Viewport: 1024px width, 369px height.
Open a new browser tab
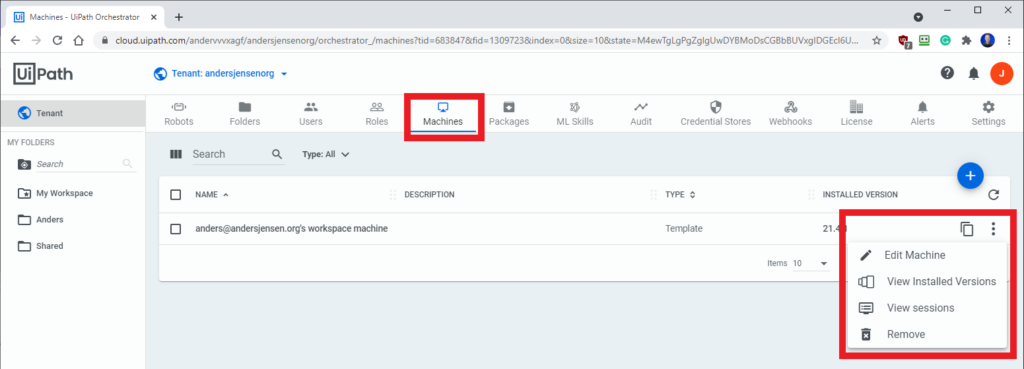[179, 17]
